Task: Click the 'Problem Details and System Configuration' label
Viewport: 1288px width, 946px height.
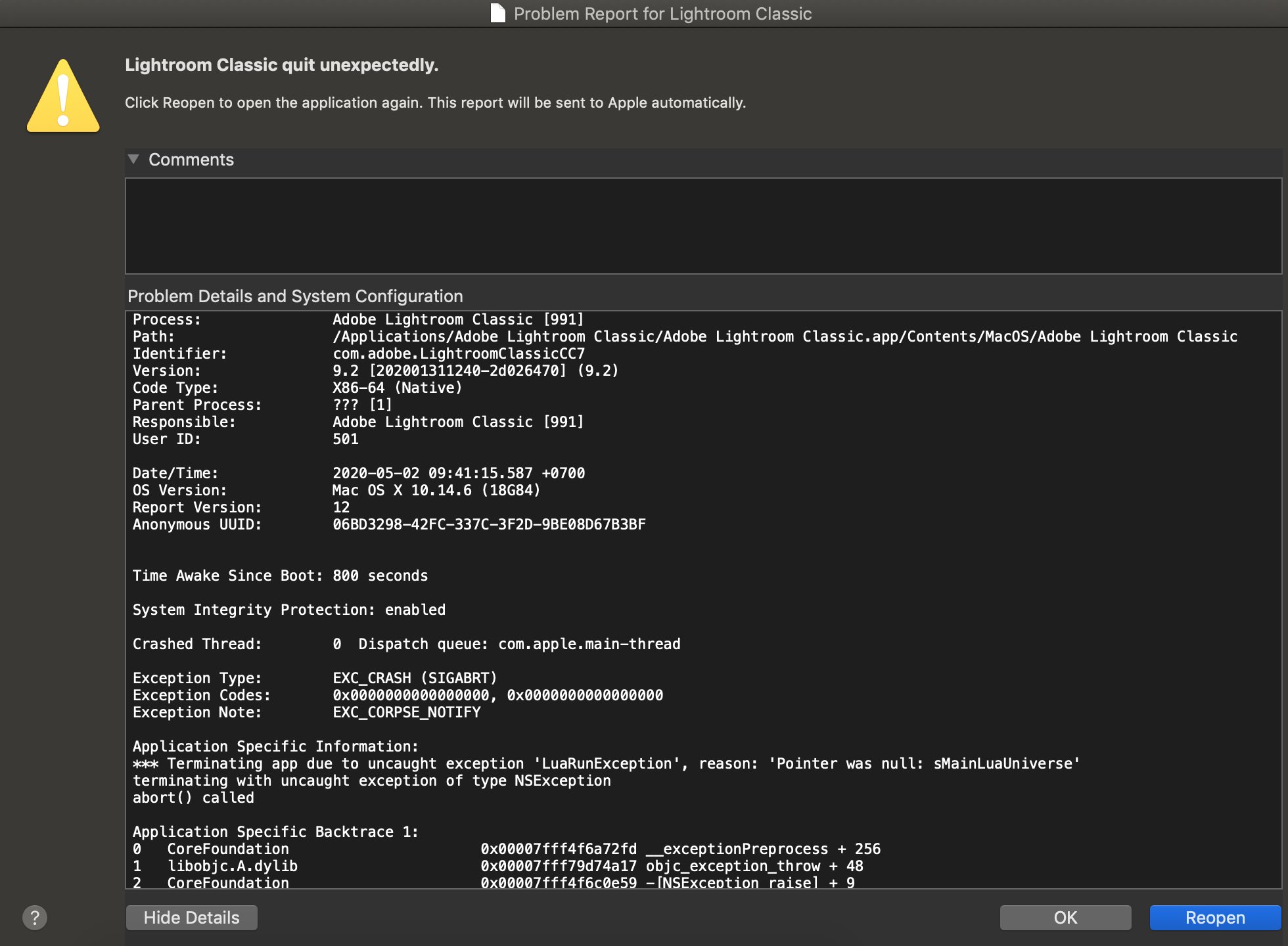Action: point(295,296)
